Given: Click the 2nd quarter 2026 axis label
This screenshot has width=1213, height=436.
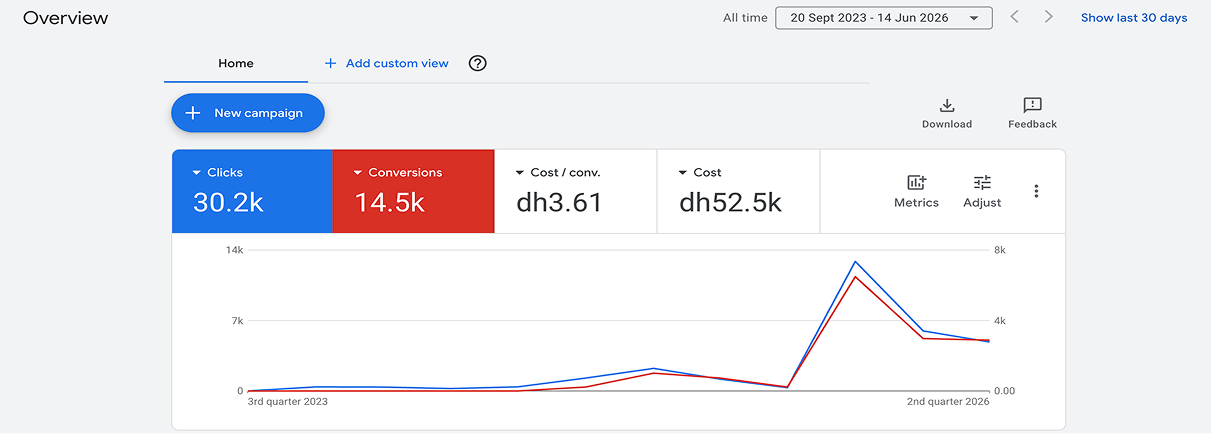Looking at the screenshot, I should [948, 402].
